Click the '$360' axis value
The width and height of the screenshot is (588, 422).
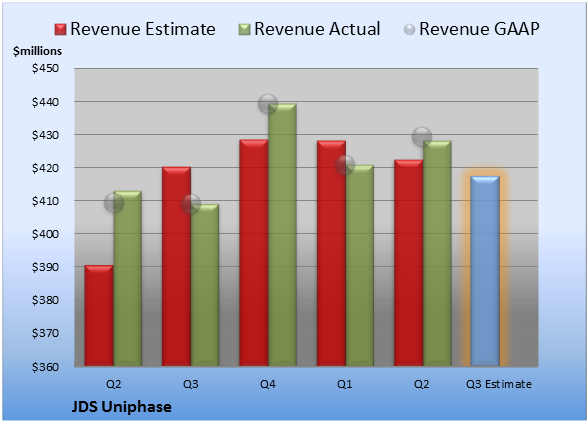point(45,366)
